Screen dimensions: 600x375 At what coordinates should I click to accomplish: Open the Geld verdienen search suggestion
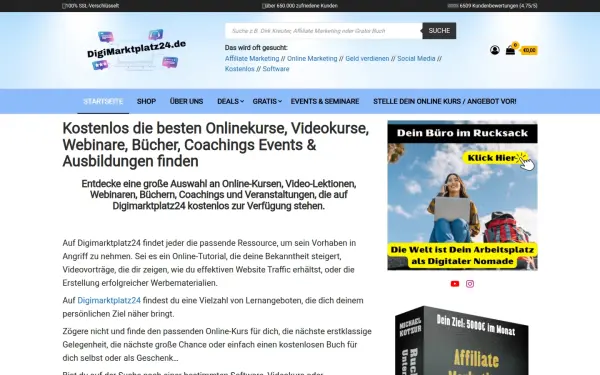click(367, 59)
